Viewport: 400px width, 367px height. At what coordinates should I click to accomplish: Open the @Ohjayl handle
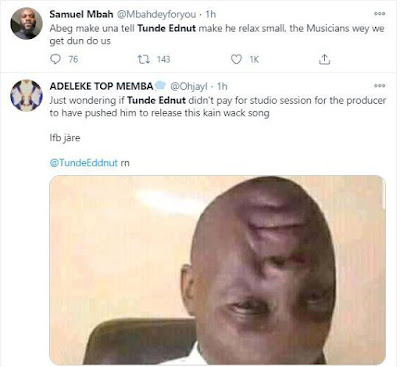point(189,87)
